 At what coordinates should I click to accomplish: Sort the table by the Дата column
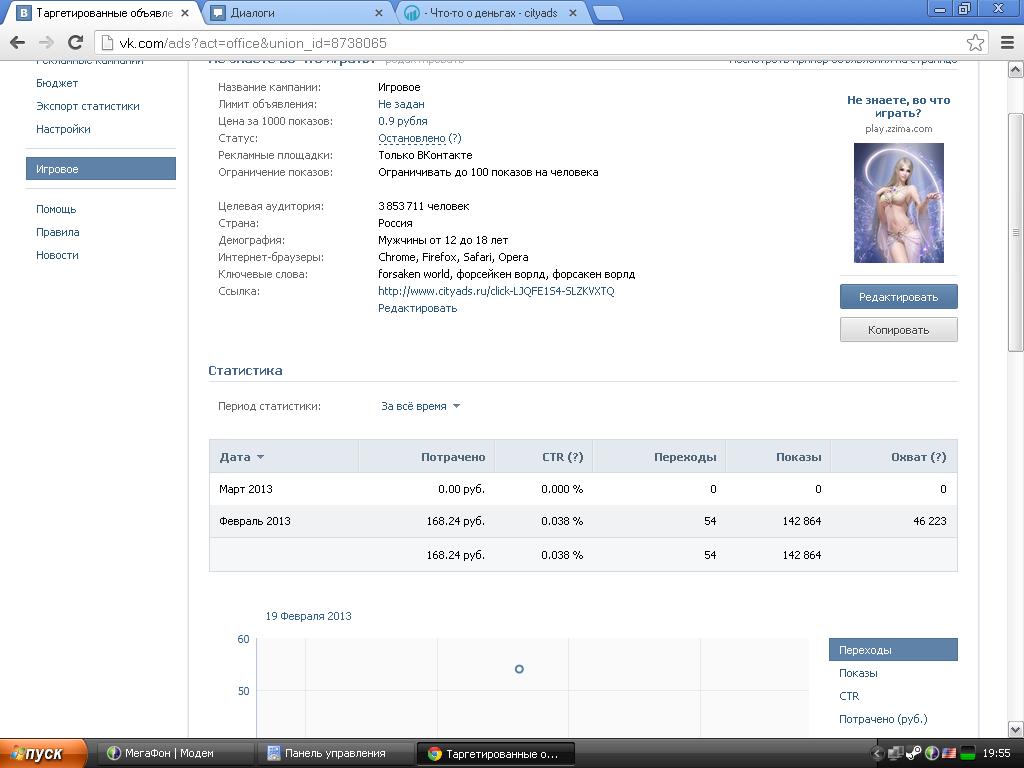pos(241,457)
